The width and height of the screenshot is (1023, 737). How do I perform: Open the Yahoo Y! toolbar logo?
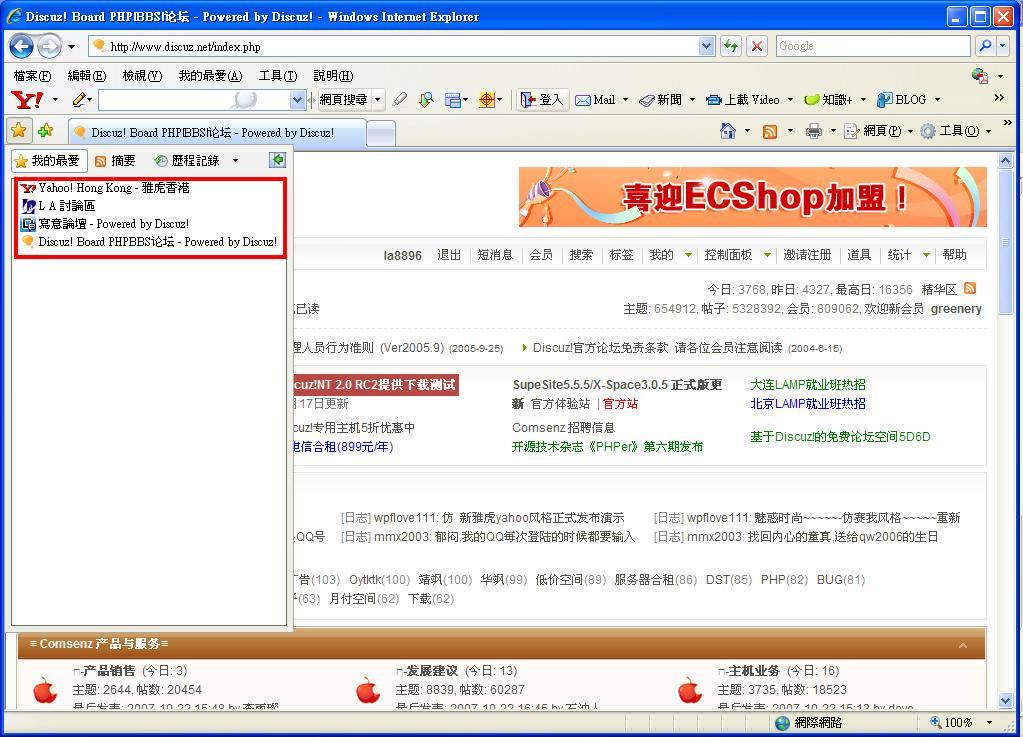[27, 100]
